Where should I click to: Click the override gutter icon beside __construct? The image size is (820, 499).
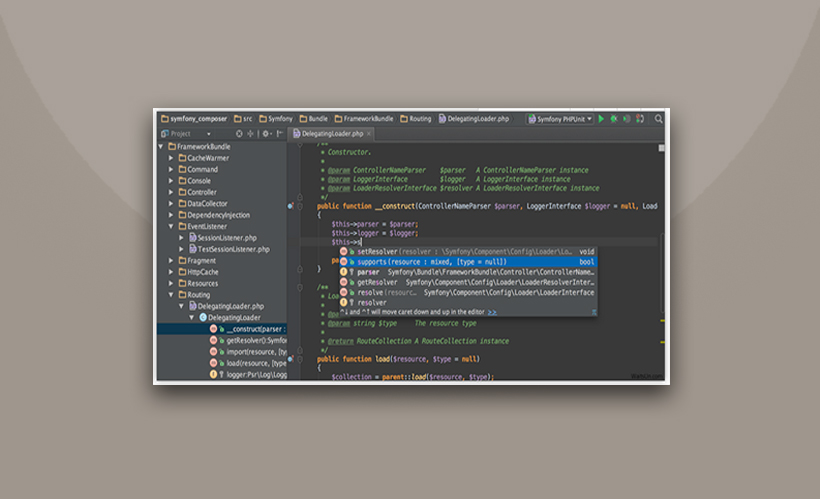point(290,206)
